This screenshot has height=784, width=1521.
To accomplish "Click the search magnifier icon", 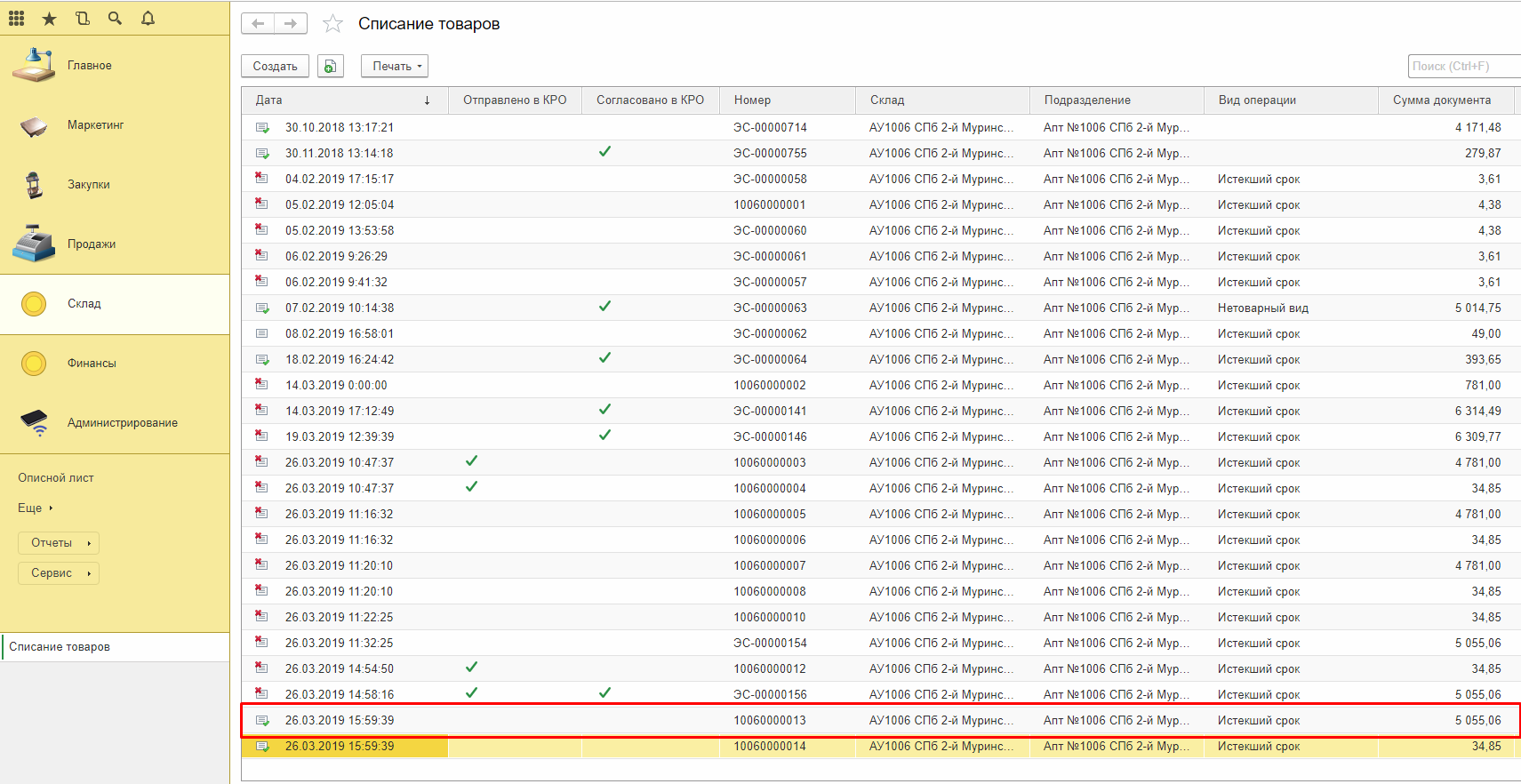I will pos(115,18).
